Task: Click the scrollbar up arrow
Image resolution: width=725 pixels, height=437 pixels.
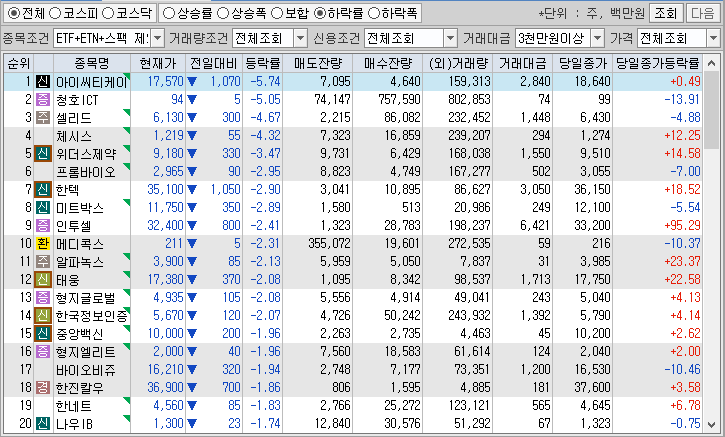Action: click(x=711, y=64)
